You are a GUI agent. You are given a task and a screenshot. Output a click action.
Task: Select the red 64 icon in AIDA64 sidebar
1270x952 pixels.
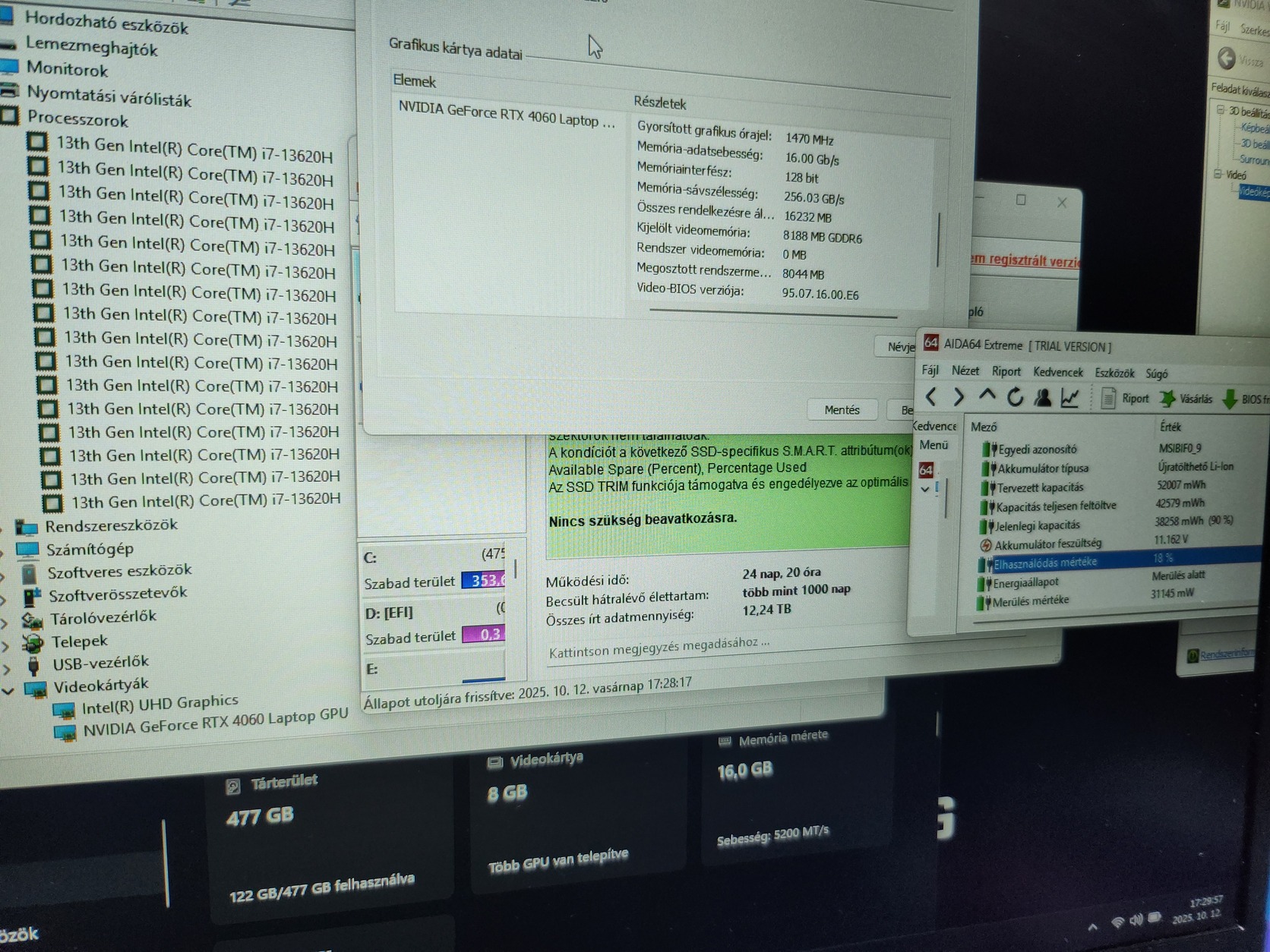926,470
